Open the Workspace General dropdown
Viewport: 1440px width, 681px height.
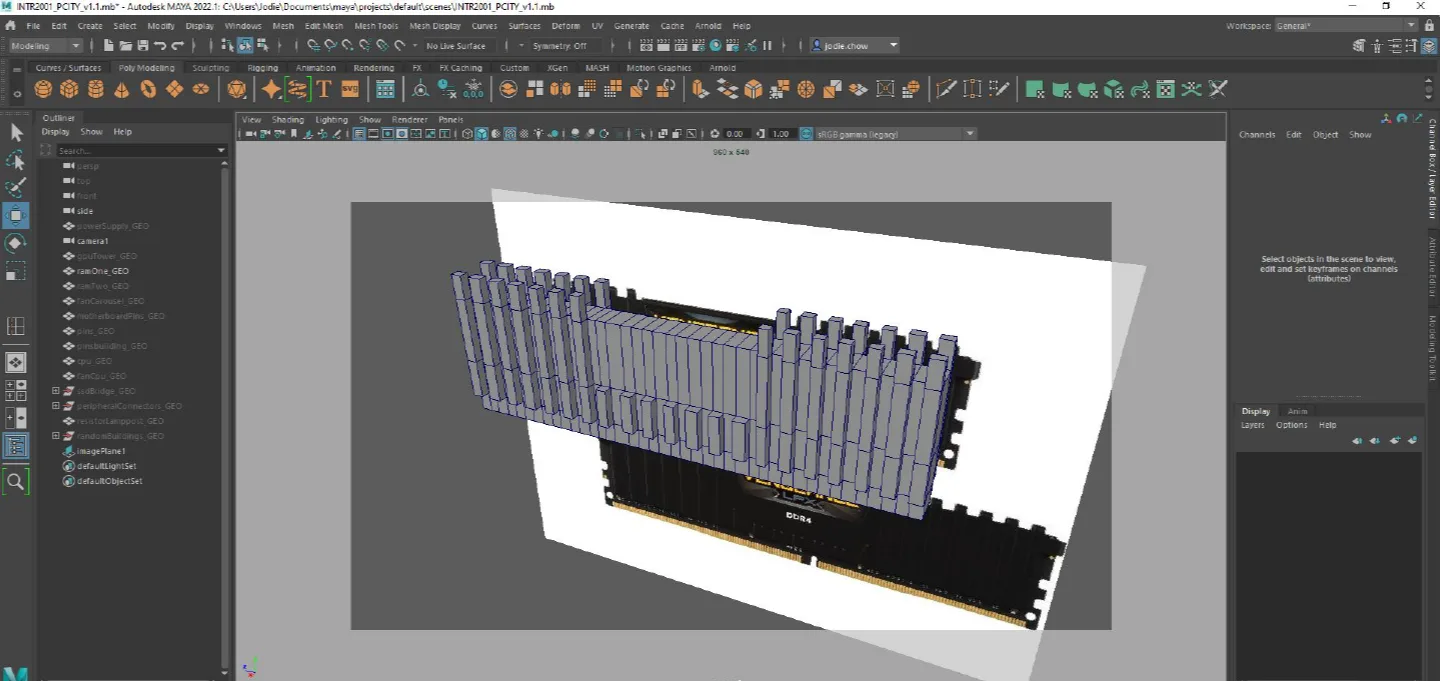(1348, 26)
